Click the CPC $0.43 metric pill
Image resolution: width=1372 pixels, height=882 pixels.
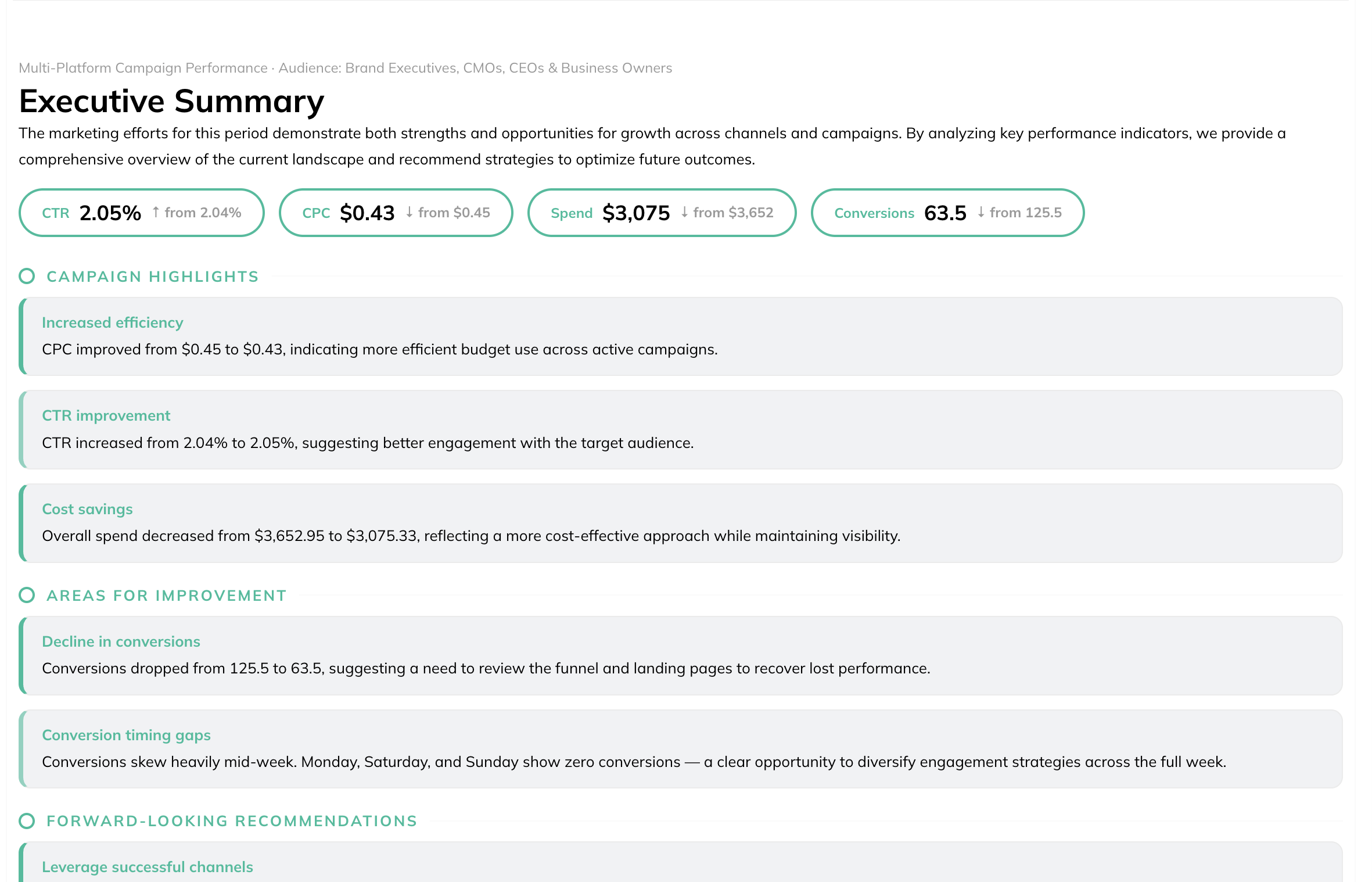tap(396, 213)
